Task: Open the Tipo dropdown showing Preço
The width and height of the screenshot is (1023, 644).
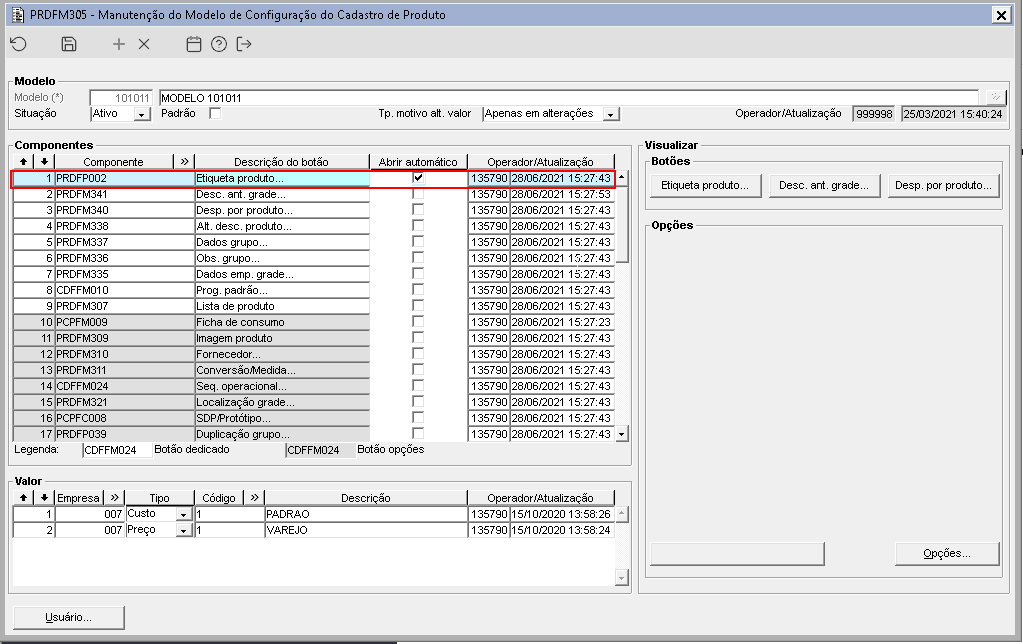Action: tap(184, 530)
